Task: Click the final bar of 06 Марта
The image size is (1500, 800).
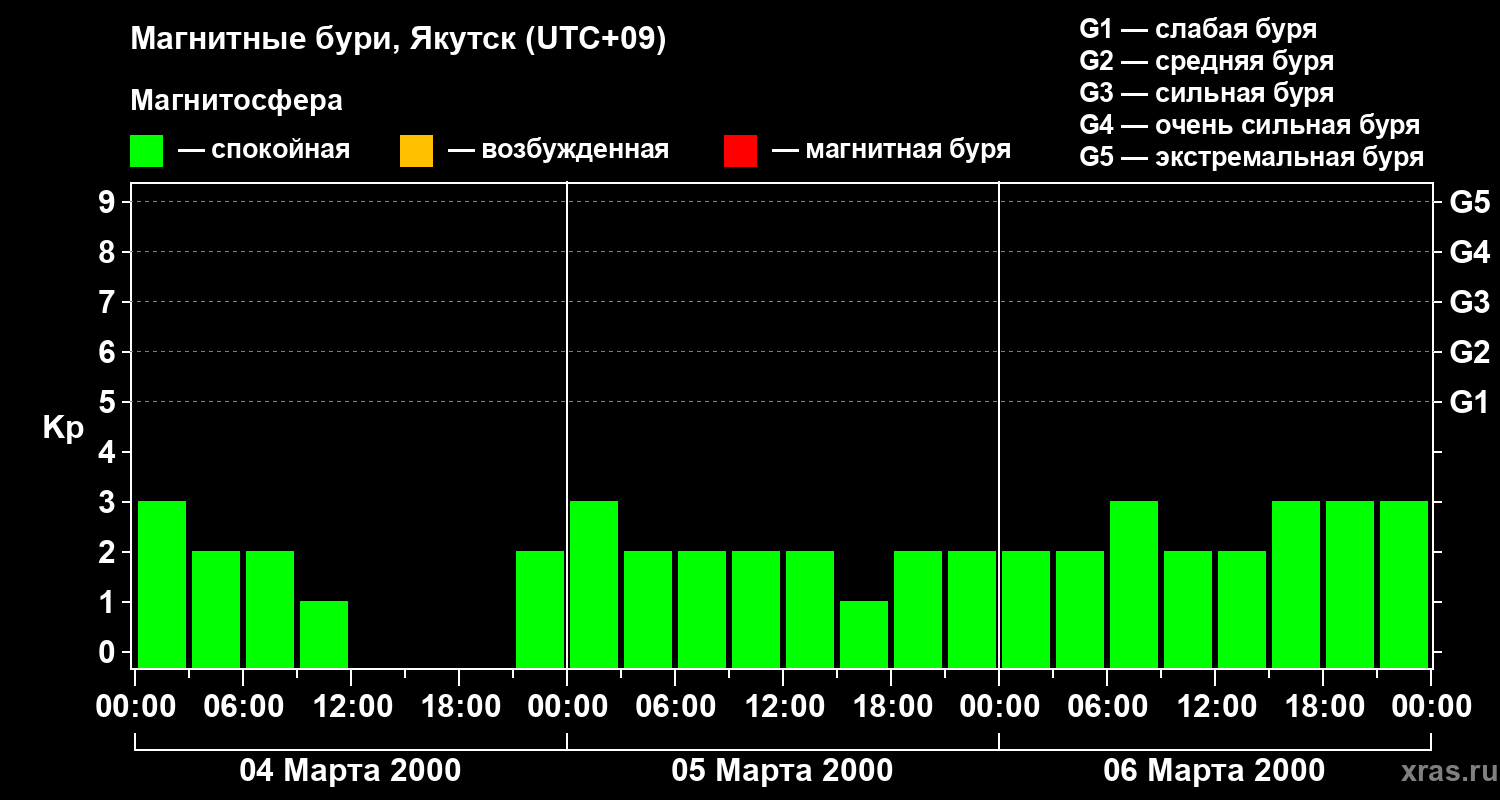Action: [1404, 584]
